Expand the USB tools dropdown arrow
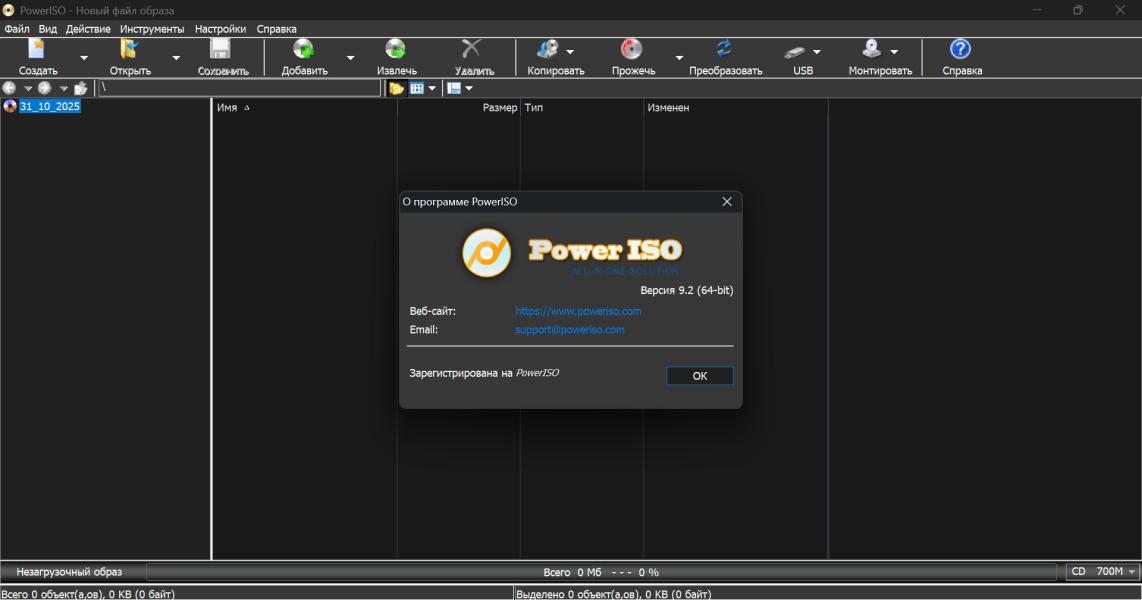Screen dimensions: 1142x600 point(817,52)
